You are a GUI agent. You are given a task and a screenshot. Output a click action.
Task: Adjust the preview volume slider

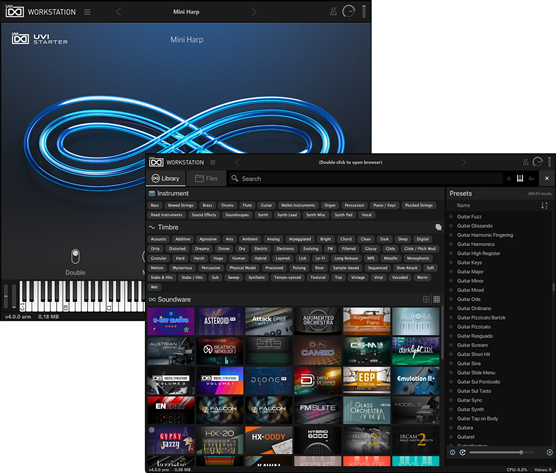pos(502,452)
